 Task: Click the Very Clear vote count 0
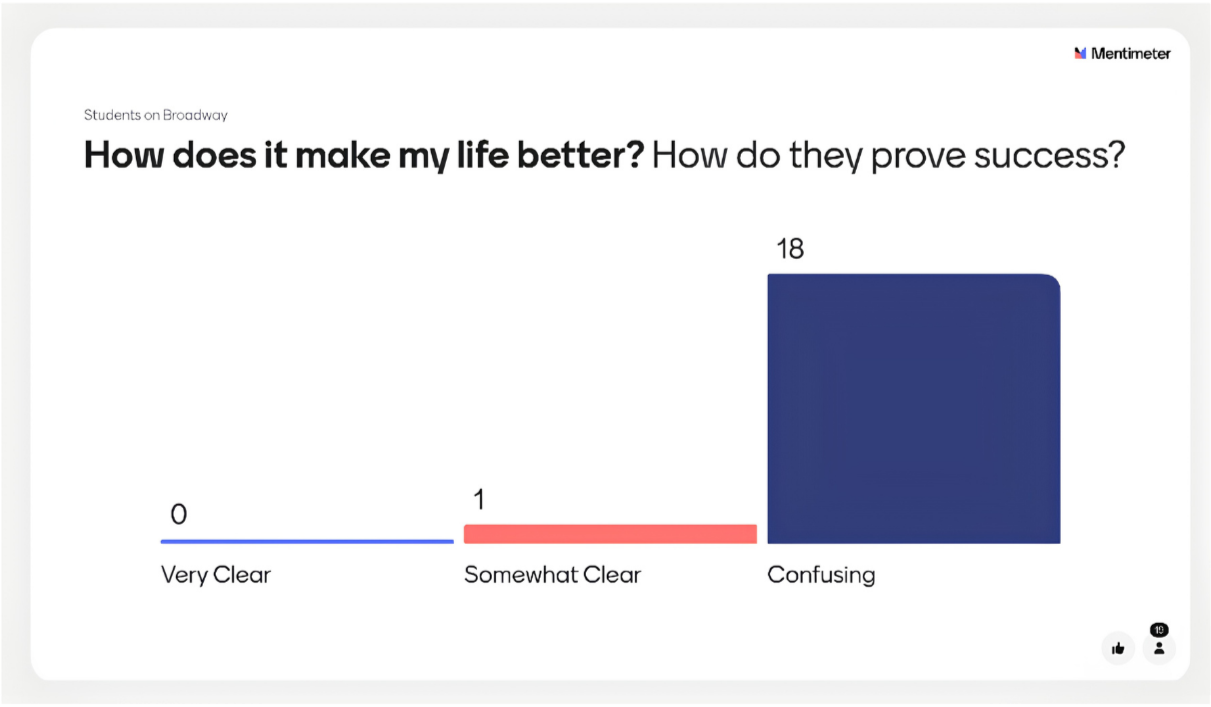[178, 515]
